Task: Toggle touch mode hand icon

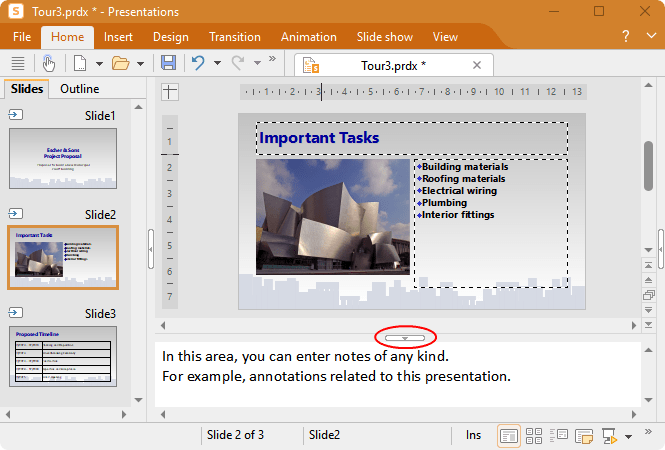Action: pos(49,64)
